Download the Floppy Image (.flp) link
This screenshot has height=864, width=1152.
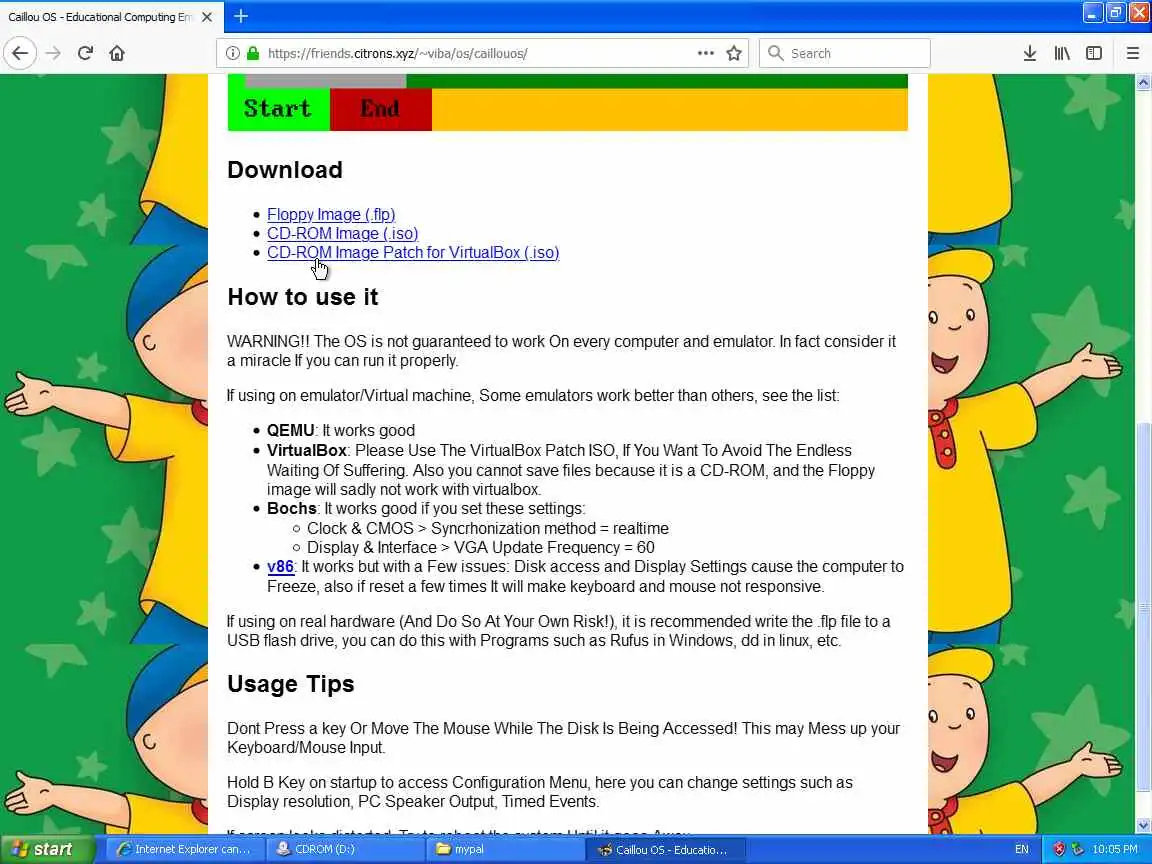[331, 214]
